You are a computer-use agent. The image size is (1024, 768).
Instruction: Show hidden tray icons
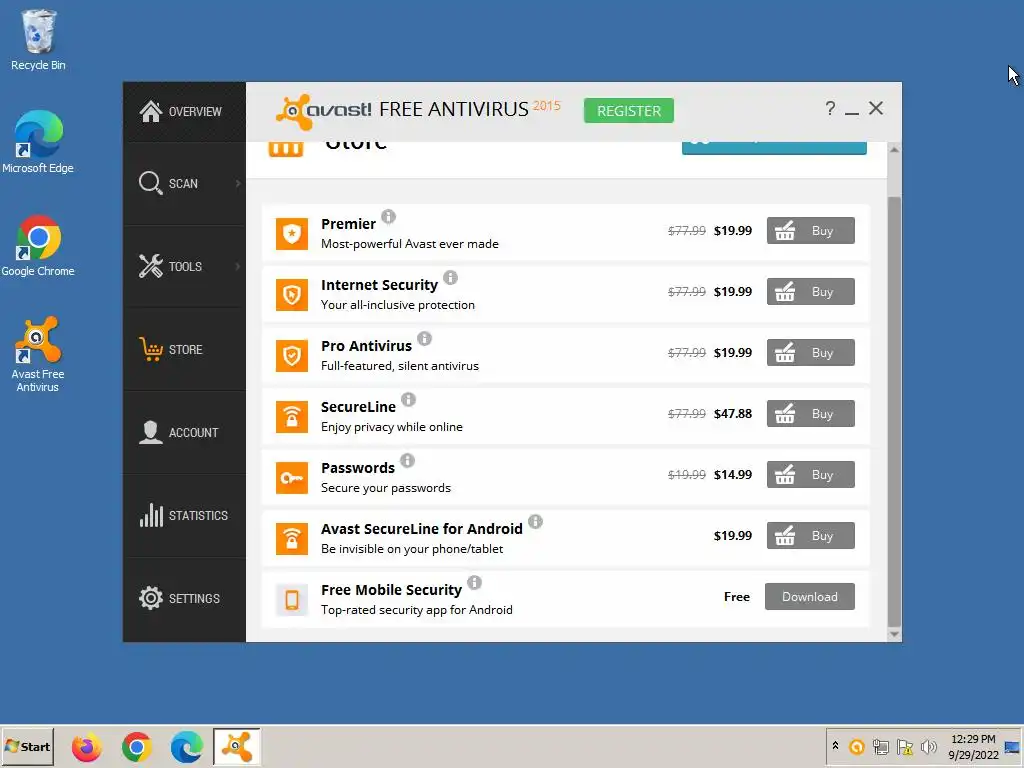[835, 746]
